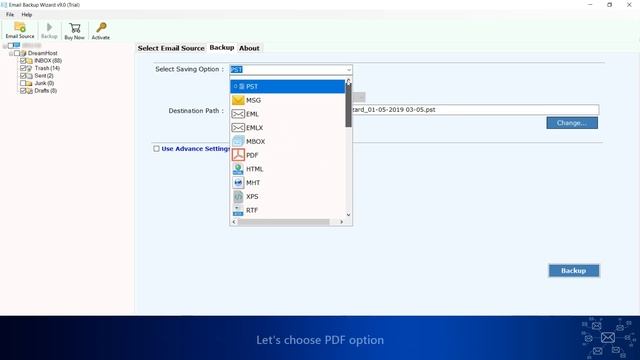Choose the MHT format icon
This screenshot has height=360, width=640.
tap(238, 183)
